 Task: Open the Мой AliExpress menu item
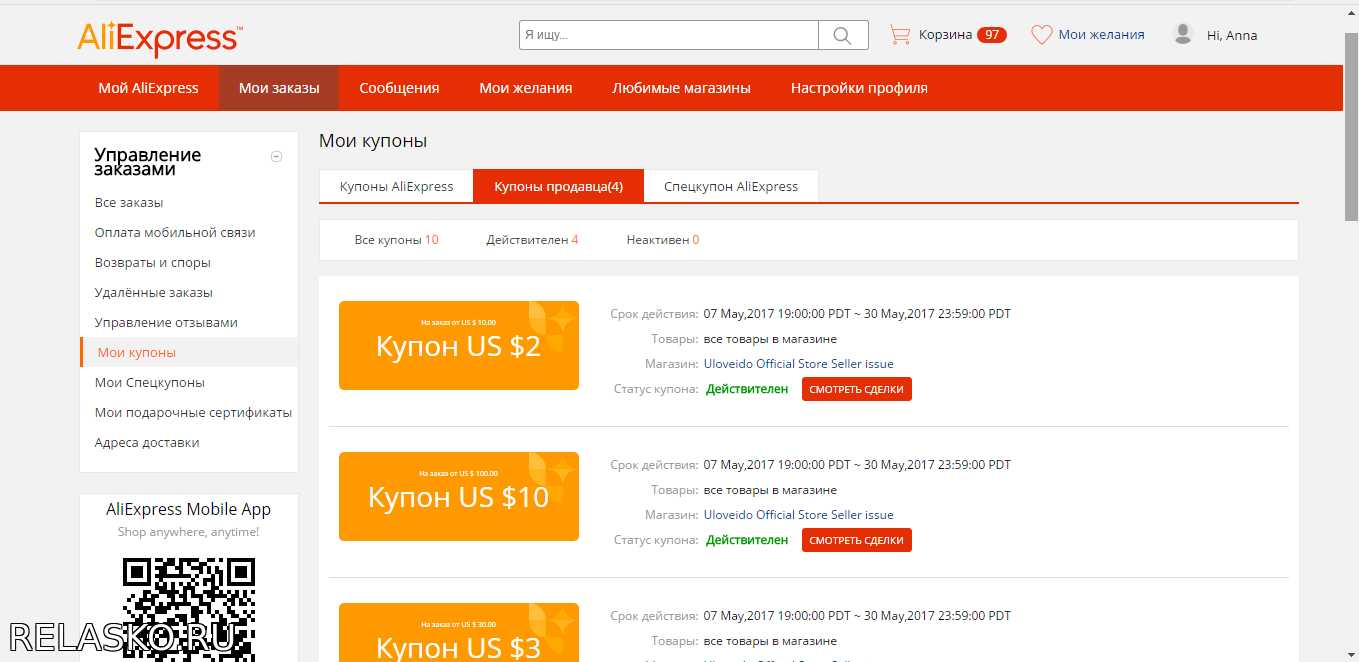tap(149, 88)
